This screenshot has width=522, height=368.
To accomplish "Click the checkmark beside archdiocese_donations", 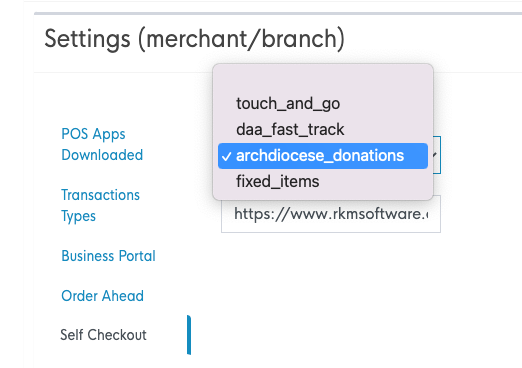I will point(227,156).
